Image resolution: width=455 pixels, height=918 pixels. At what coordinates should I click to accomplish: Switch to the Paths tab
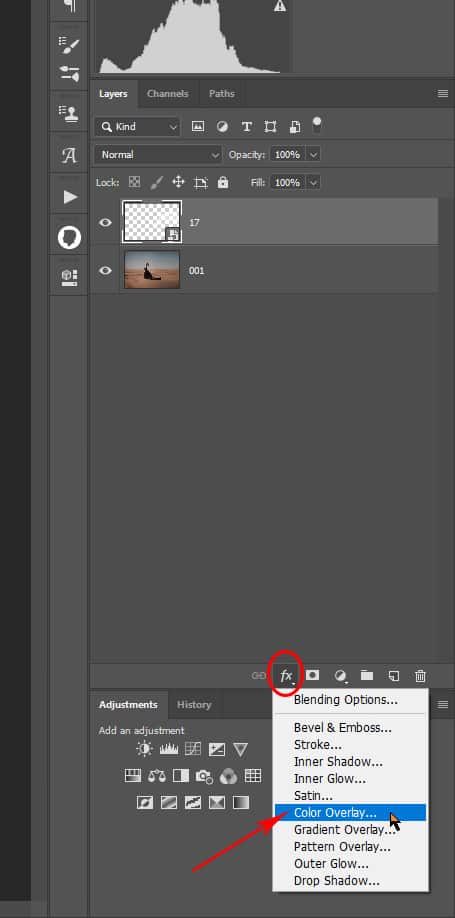pyautogui.click(x=221, y=94)
